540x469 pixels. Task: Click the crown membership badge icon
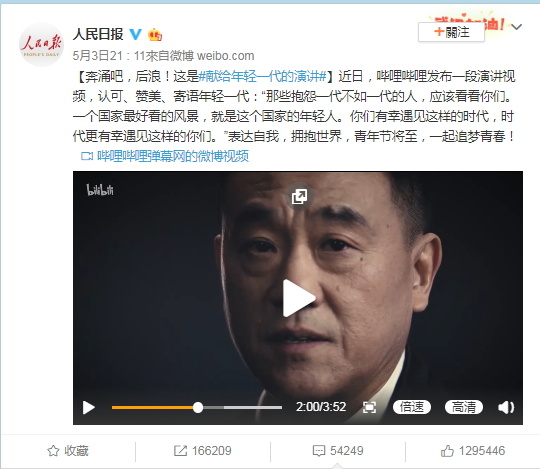pos(155,35)
